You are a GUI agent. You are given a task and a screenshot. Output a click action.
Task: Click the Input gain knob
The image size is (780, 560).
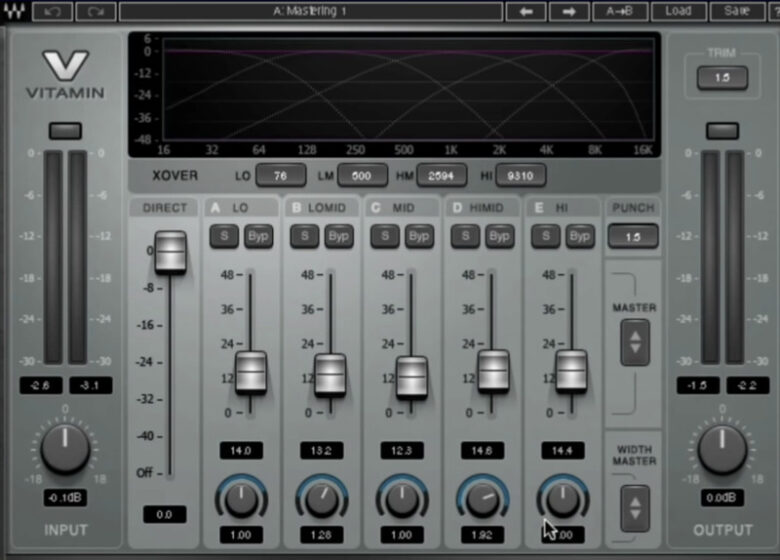click(65, 449)
